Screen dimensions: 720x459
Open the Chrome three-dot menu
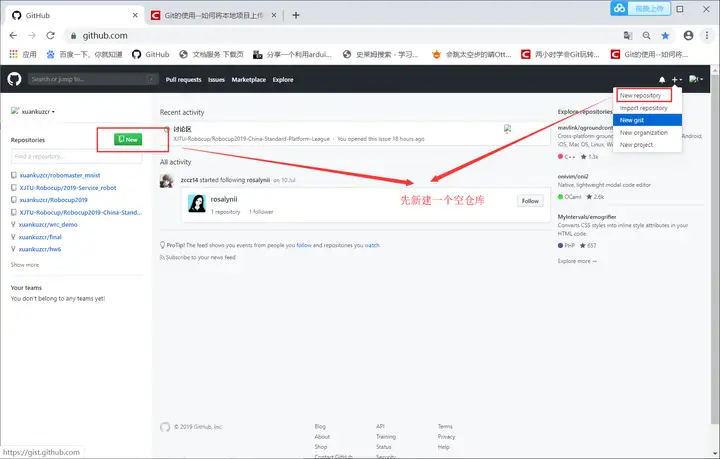click(707, 35)
